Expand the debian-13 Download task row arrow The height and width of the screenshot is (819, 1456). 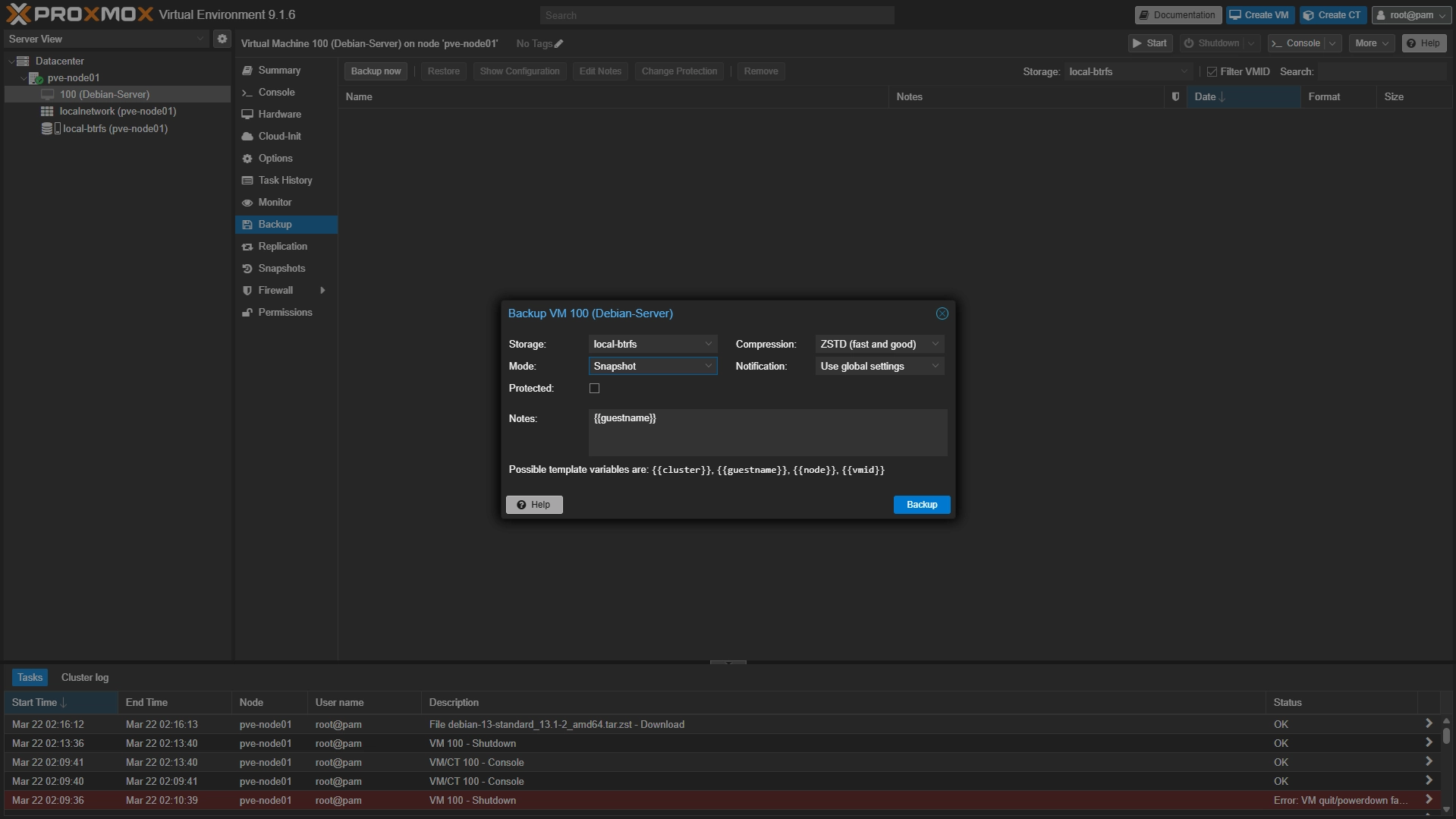click(x=1428, y=724)
